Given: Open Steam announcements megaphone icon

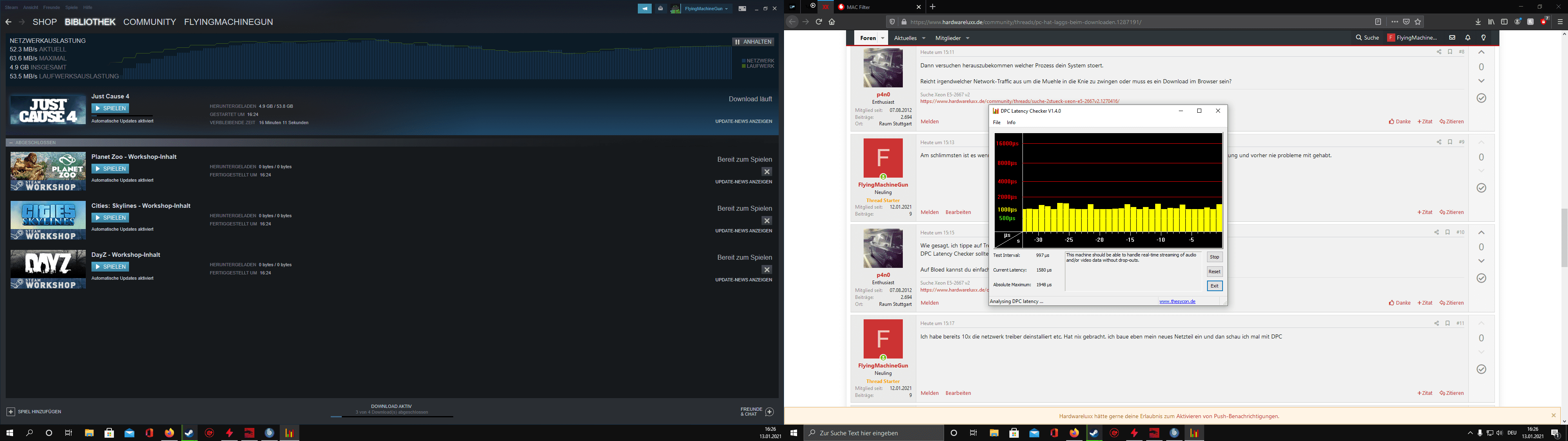Looking at the screenshot, I should pos(645,9).
